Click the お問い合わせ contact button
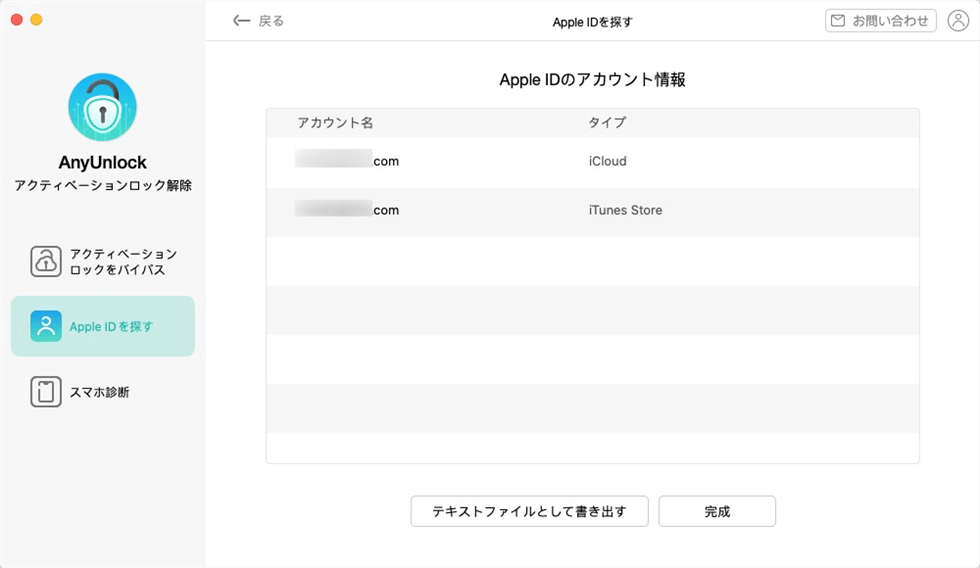980x568 pixels. (881, 21)
